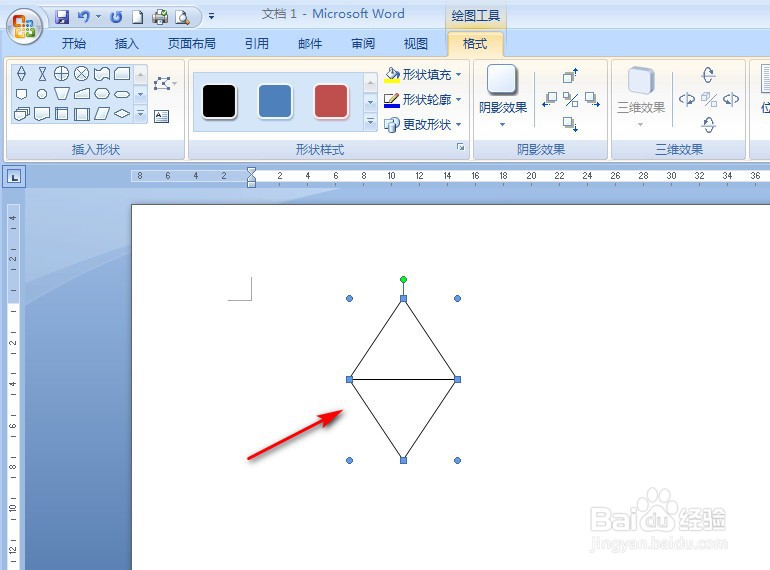Viewport: 770px width, 570px height.
Task: Move down one row in shapes gallery
Action: [140, 94]
